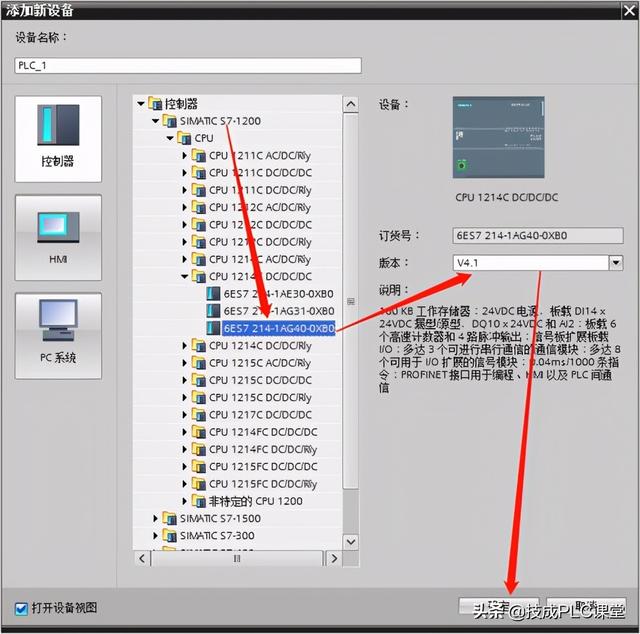Click the horizontal scroll right arrow

334,558
